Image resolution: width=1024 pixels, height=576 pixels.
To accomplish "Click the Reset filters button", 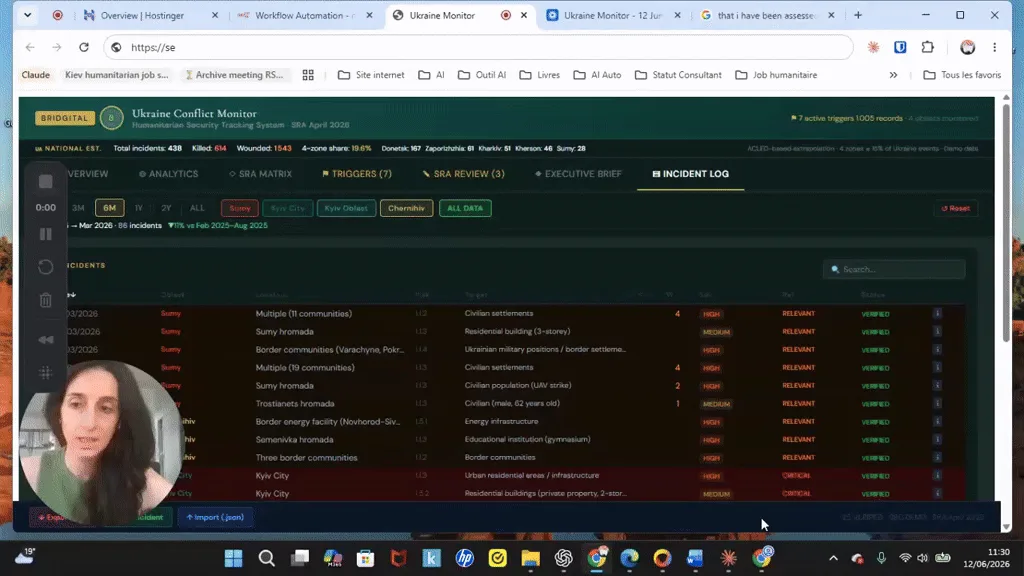I will [x=955, y=208].
